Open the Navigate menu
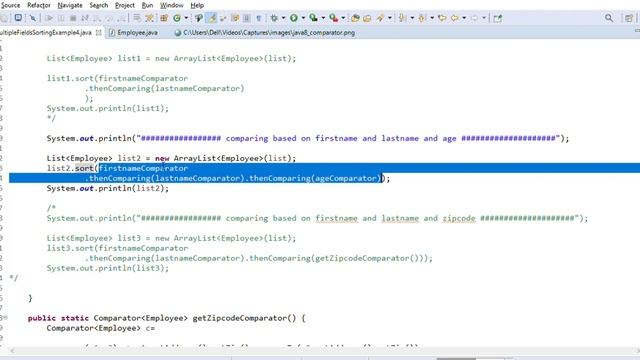The height and width of the screenshot is (360, 640). pos(70,5)
